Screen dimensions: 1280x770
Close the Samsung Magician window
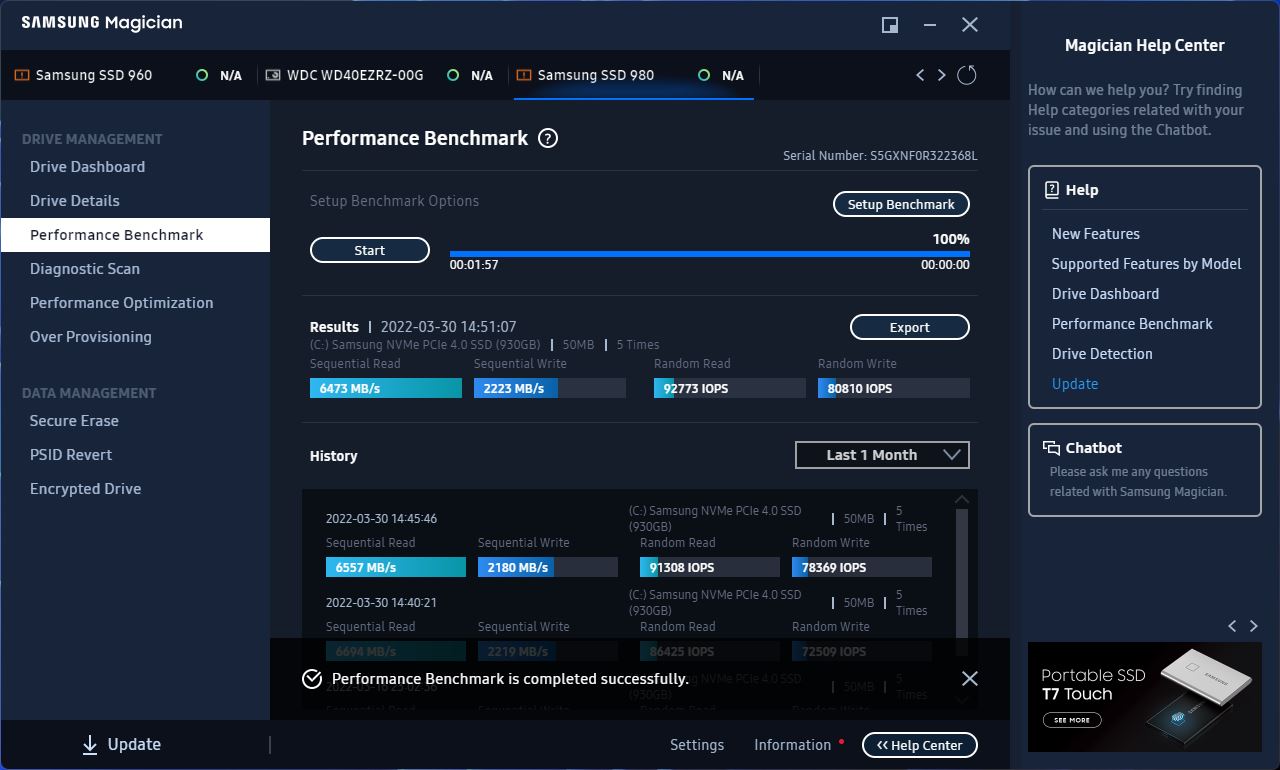pyautogui.click(x=970, y=25)
